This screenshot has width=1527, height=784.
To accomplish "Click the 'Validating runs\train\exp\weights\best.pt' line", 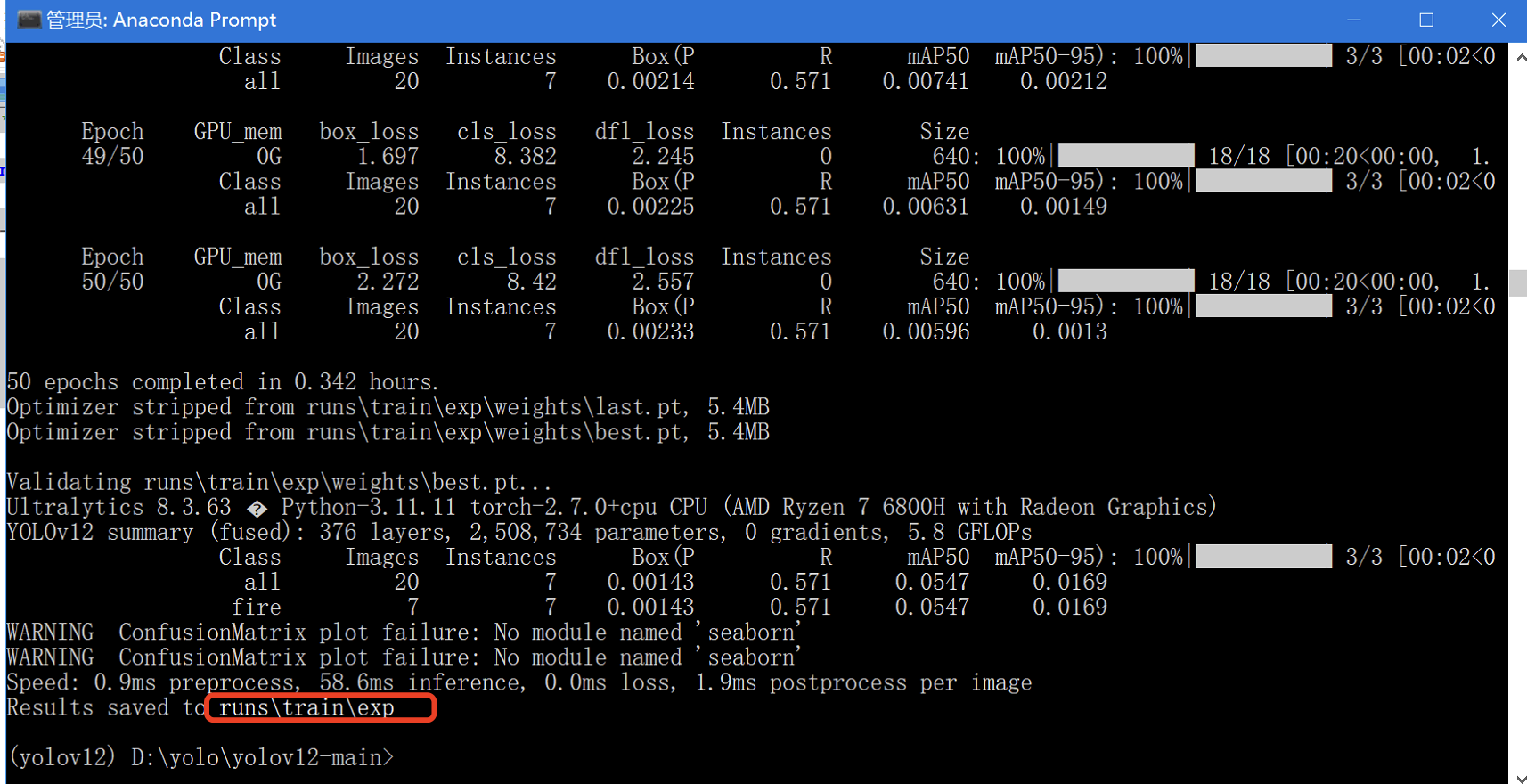I will 280,482.
